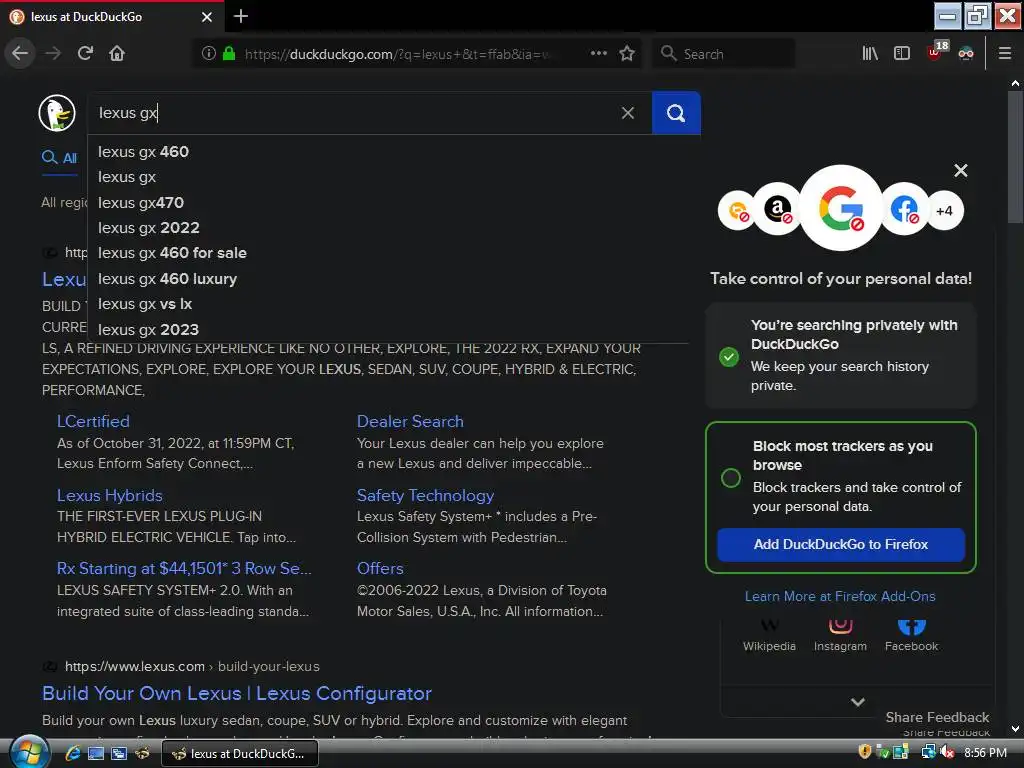Close the privacy promo panel
1024x768 pixels.
coord(961,170)
